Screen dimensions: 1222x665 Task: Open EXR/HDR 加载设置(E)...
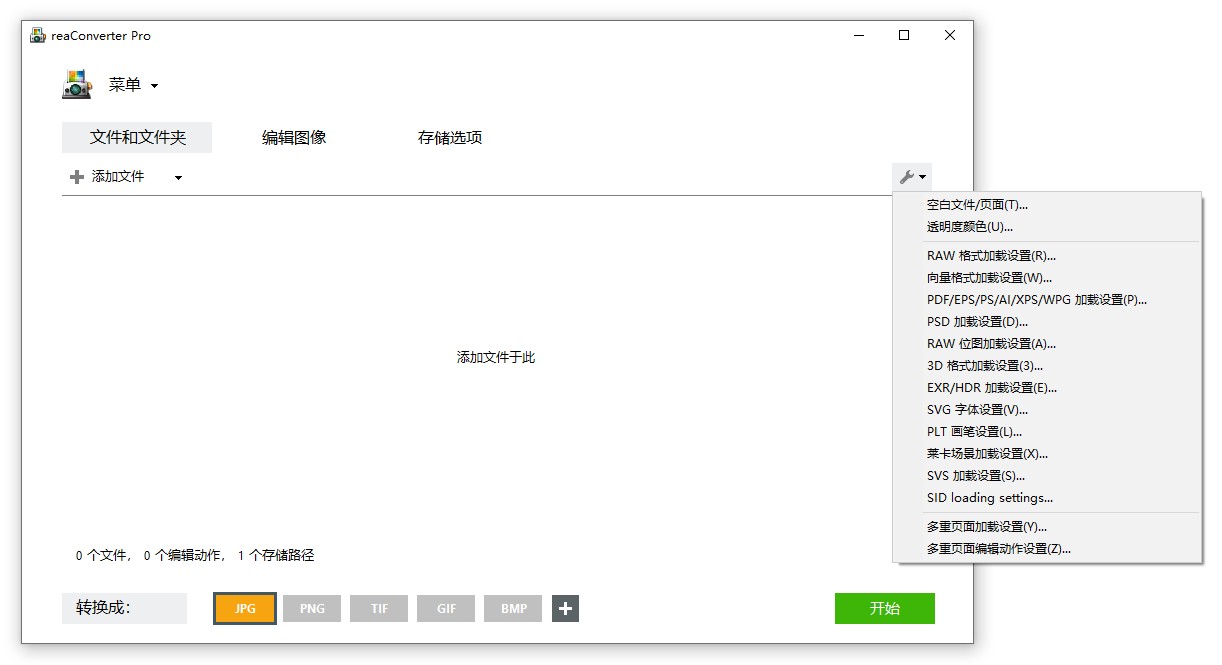(1048, 388)
